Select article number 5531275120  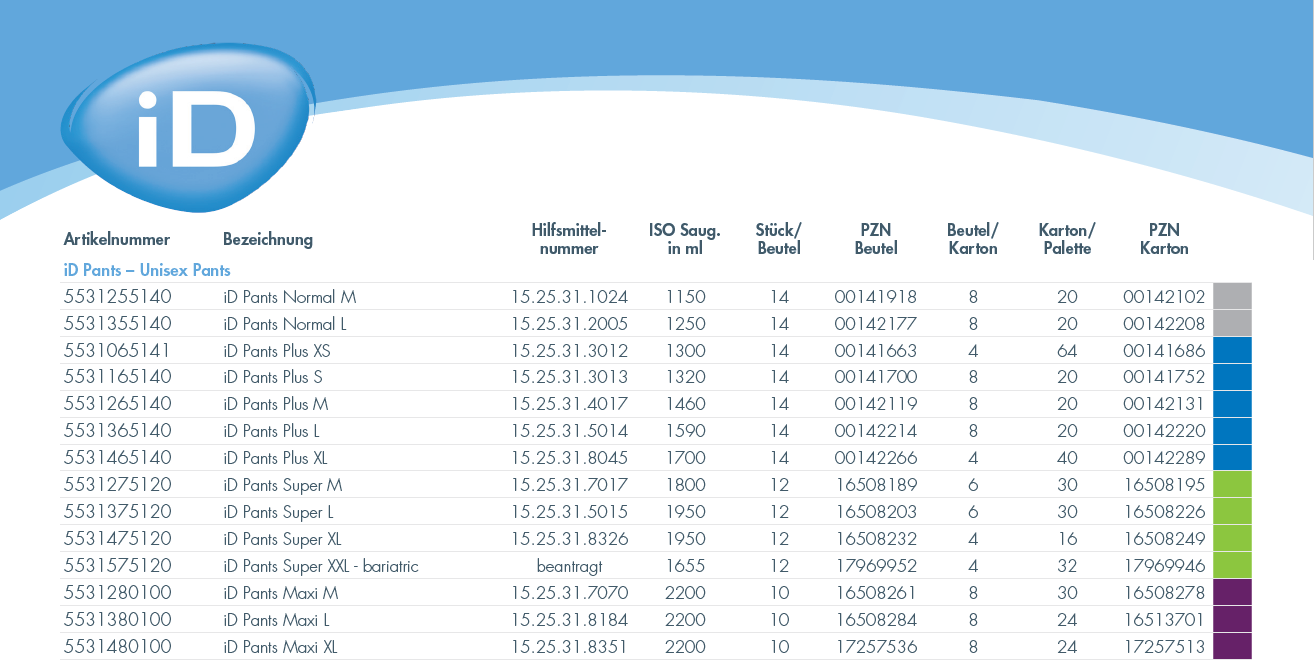118,485
